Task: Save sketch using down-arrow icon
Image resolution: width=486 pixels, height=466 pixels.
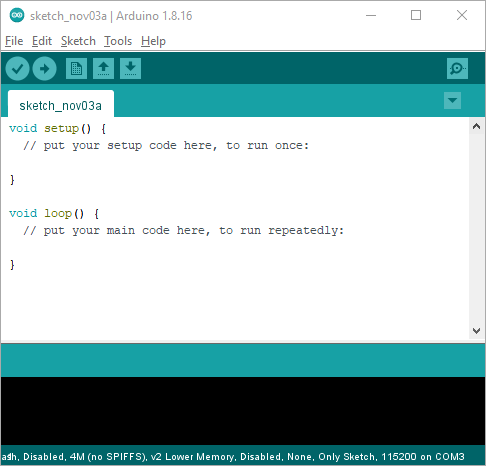Action: (x=130, y=69)
